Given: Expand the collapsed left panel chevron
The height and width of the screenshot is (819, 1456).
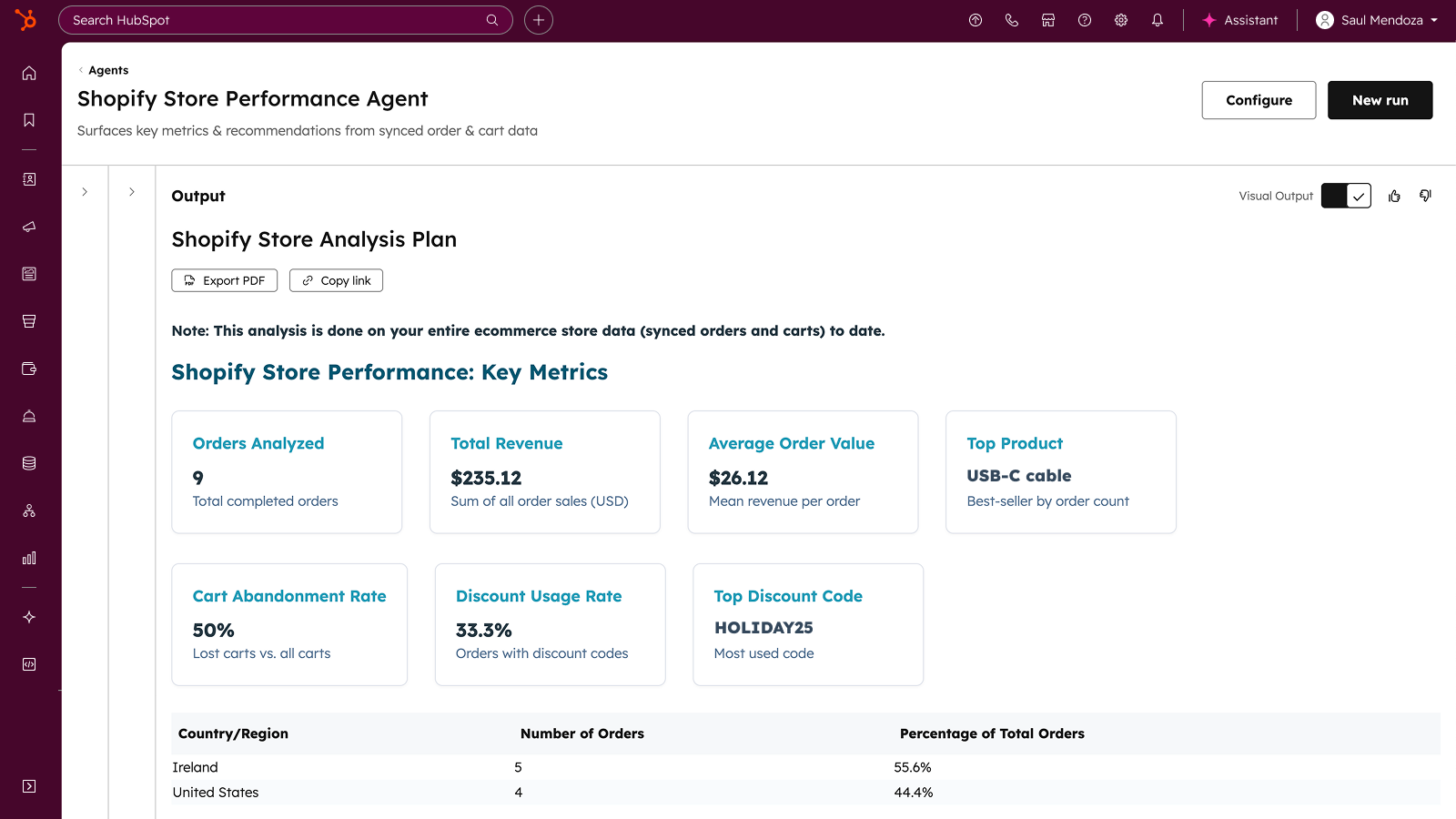Looking at the screenshot, I should [85, 192].
